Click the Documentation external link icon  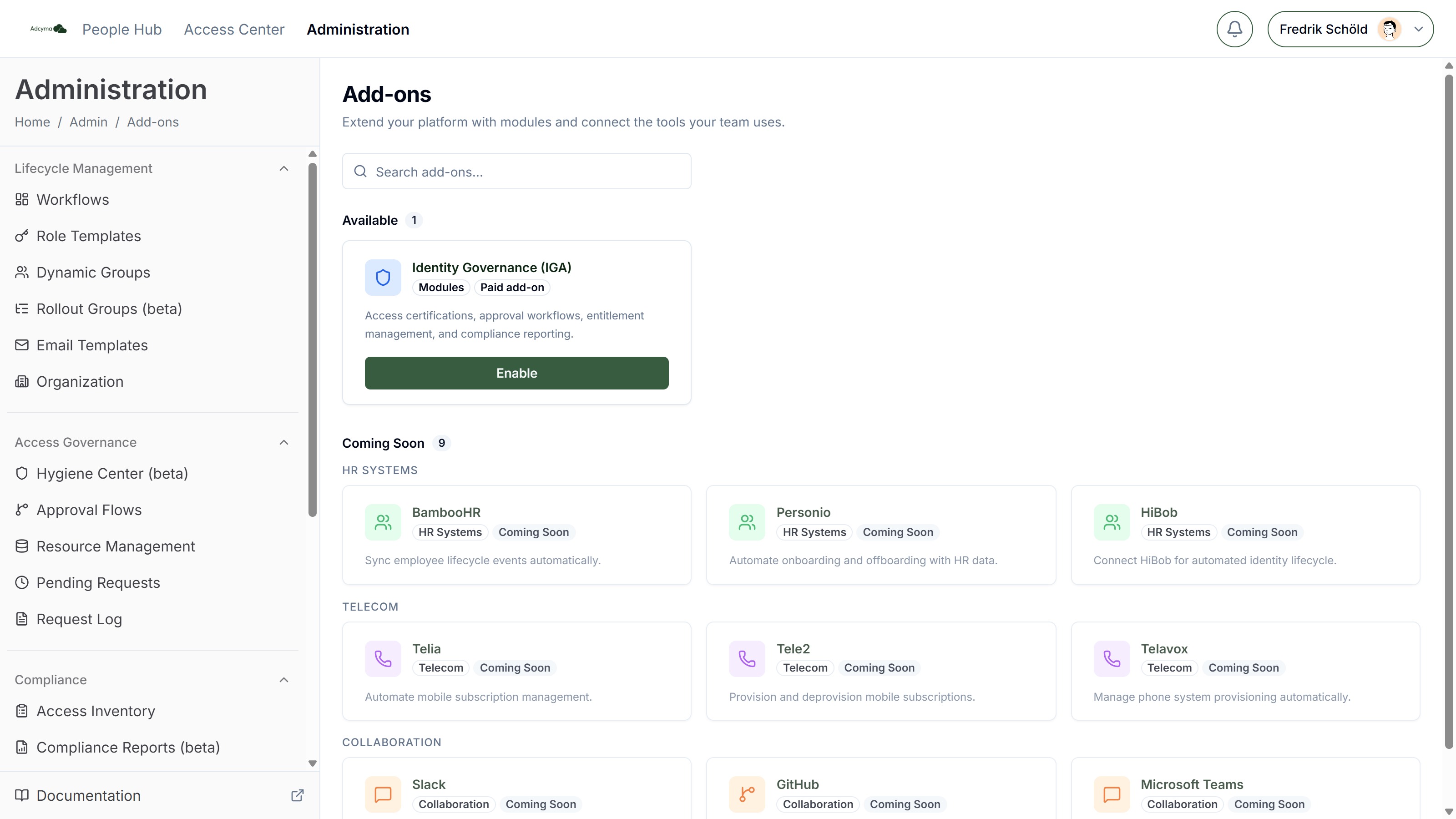click(297, 795)
